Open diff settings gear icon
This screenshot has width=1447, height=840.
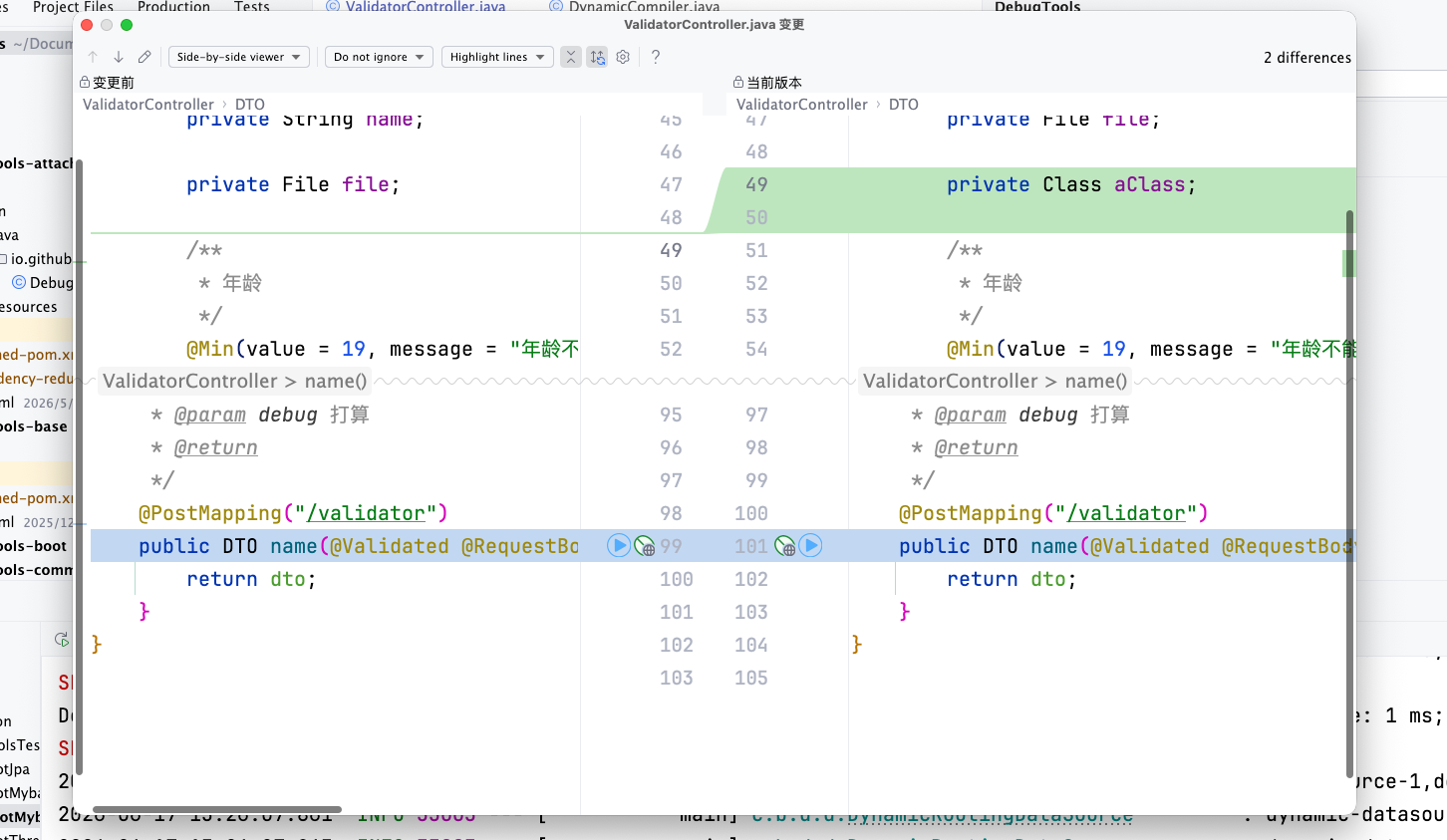[623, 57]
